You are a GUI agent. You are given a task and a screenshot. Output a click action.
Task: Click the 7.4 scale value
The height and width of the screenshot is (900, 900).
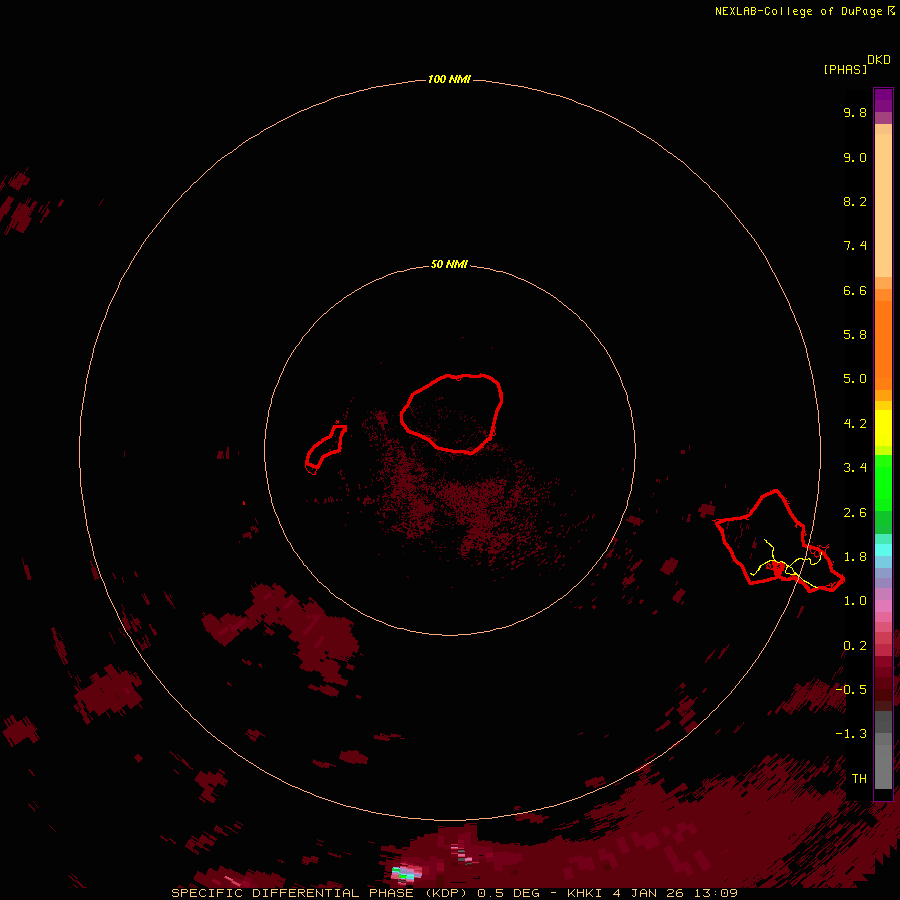855,246
